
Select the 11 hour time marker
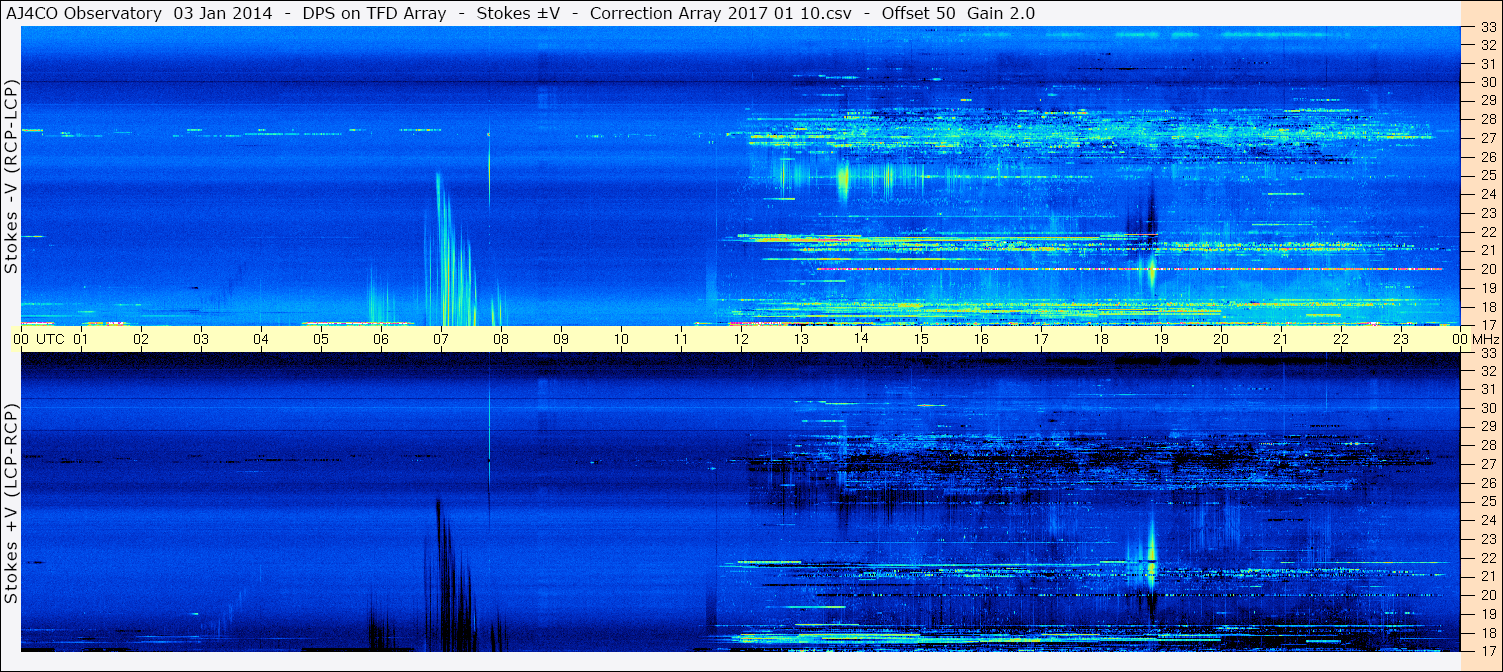(681, 339)
